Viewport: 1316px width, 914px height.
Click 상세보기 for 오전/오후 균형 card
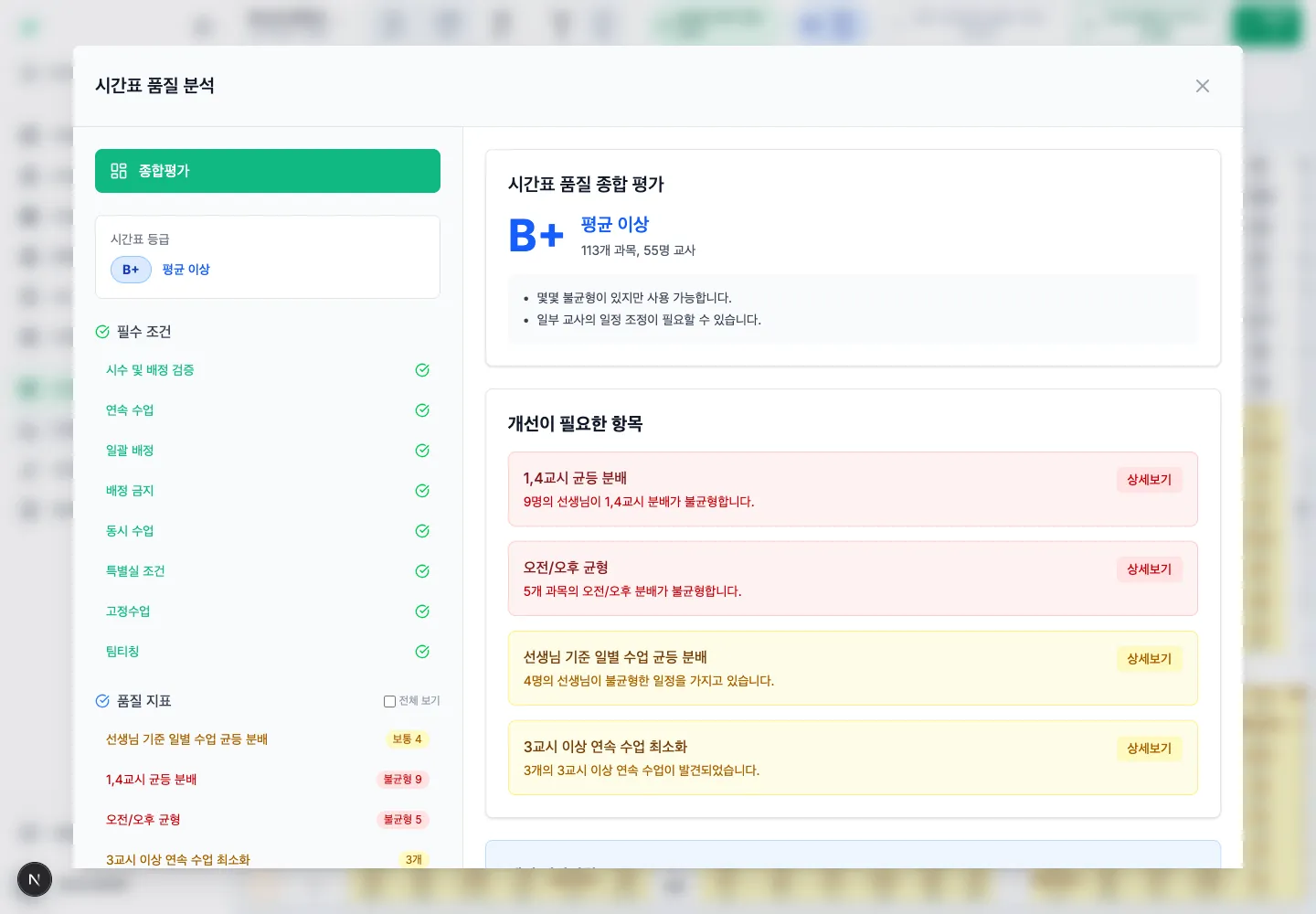point(1149,569)
